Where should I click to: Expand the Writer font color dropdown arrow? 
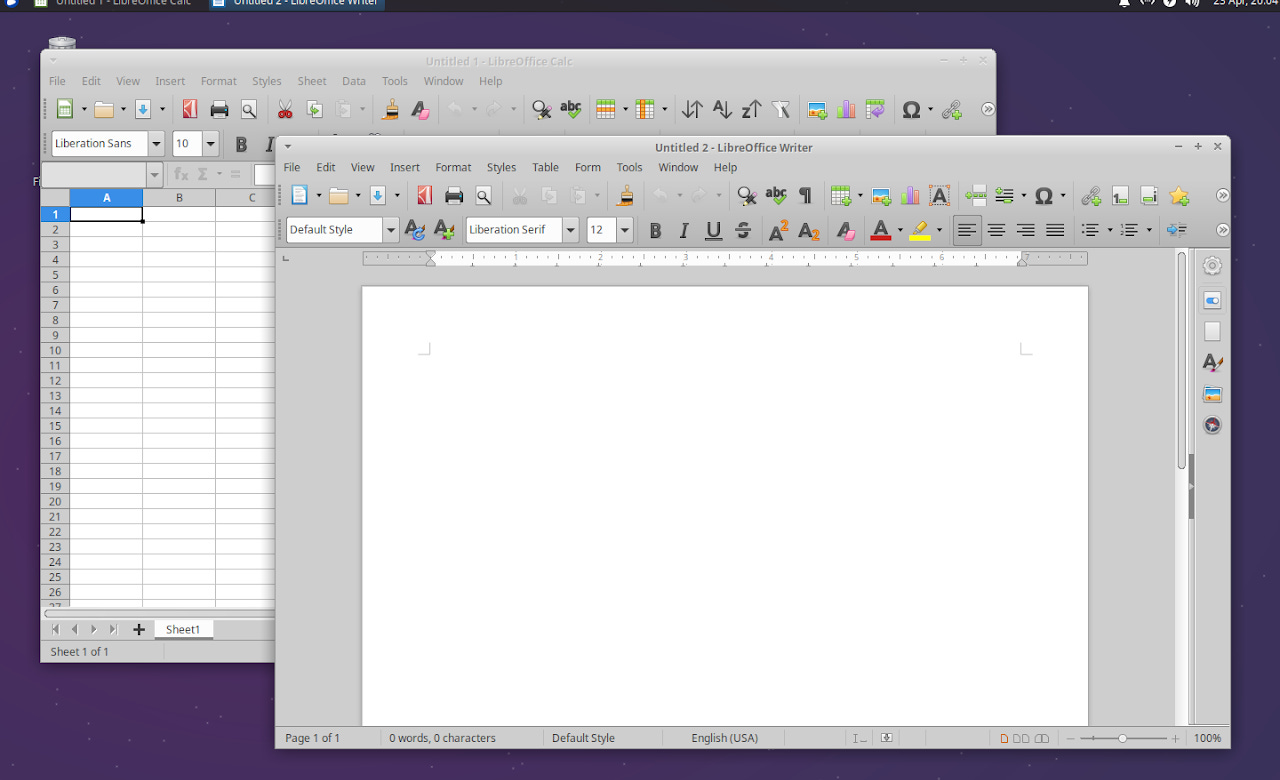(900, 231)
